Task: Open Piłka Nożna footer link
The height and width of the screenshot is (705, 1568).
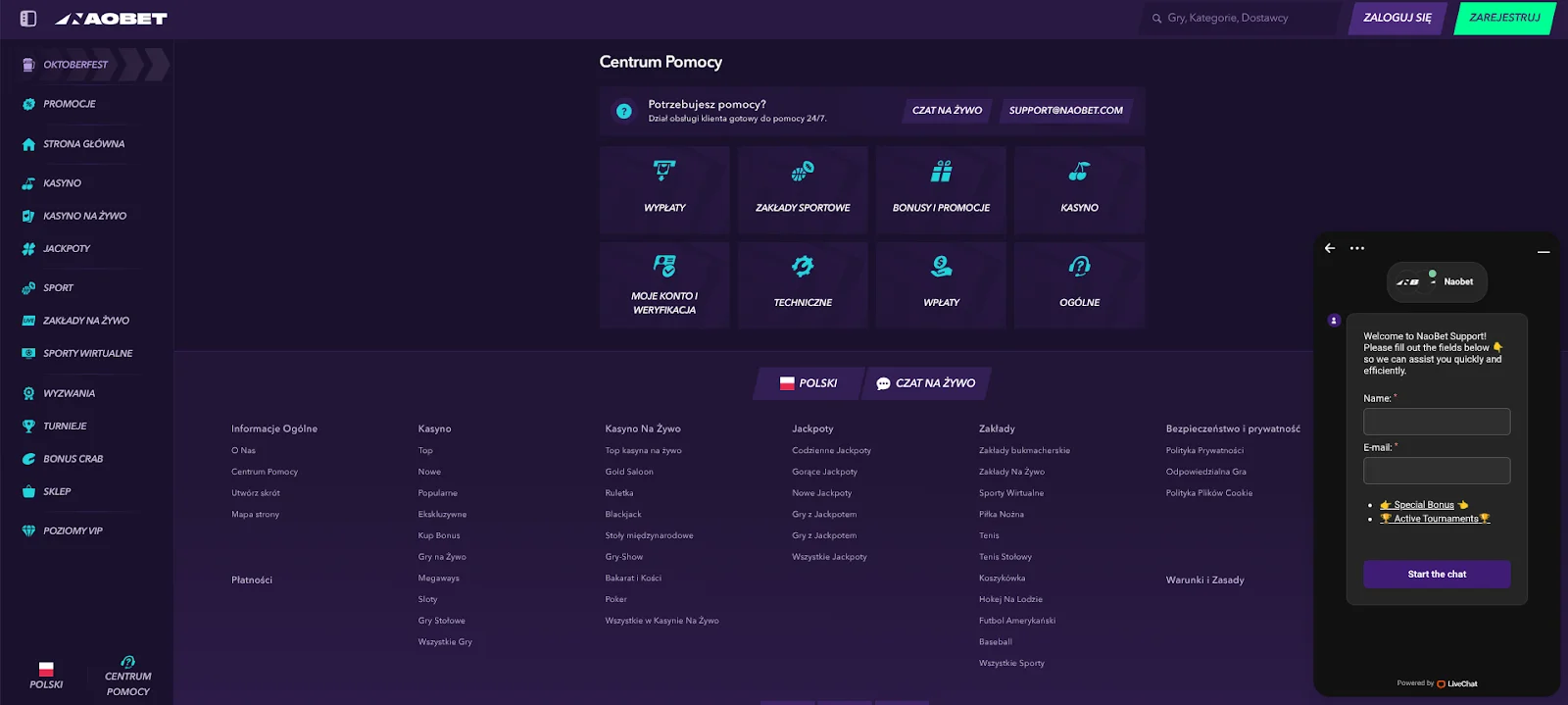Action: (1002, 515)
